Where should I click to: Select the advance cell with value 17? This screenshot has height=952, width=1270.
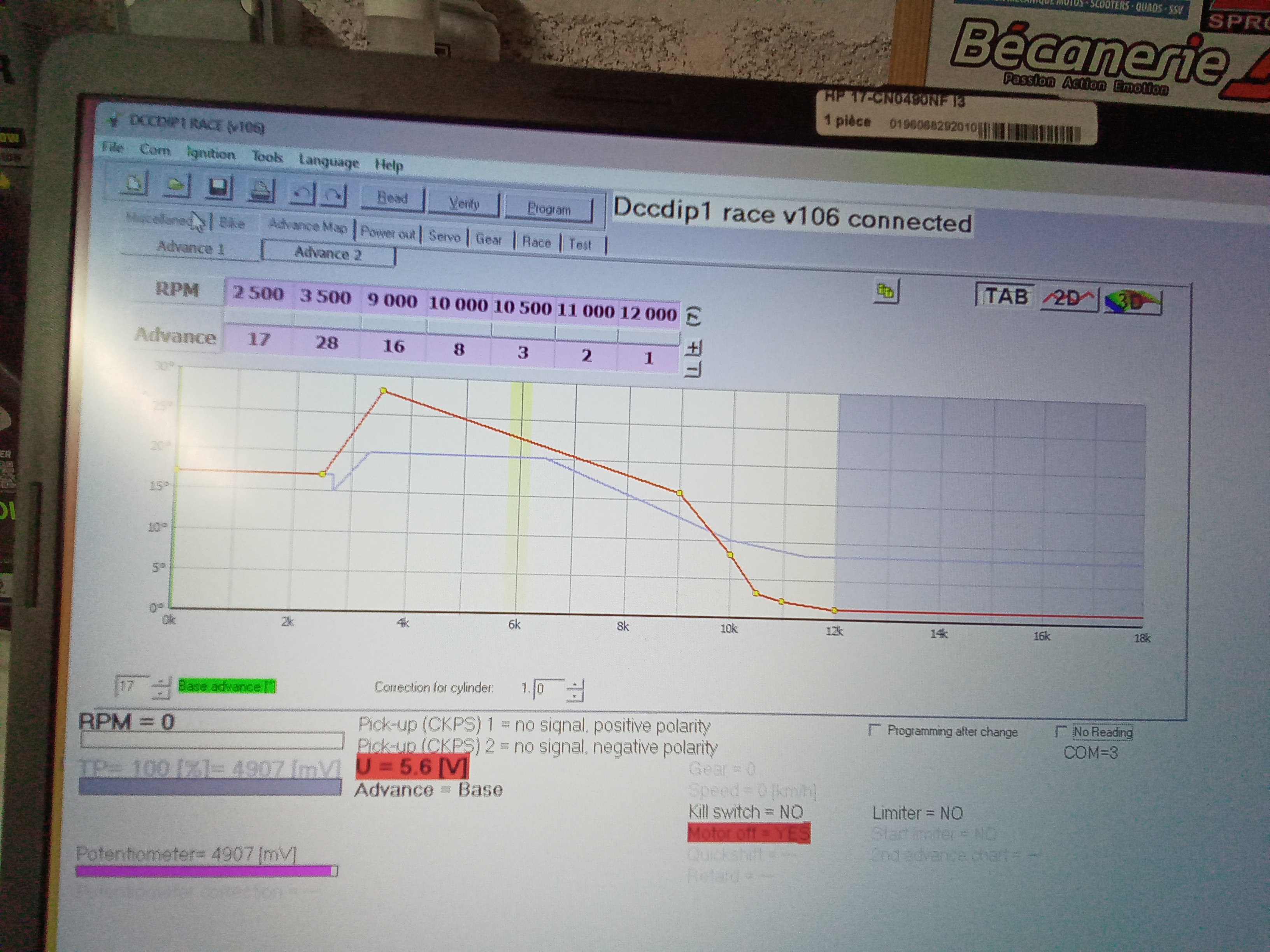[x=259, y=339]
